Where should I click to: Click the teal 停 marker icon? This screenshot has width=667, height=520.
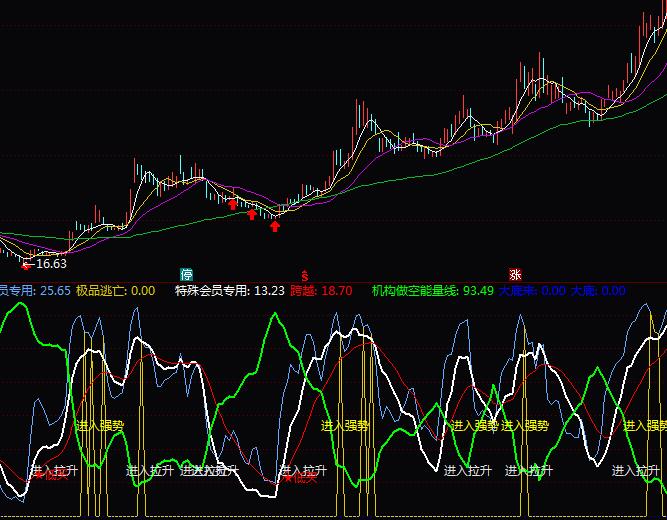(x=186, y=274)
